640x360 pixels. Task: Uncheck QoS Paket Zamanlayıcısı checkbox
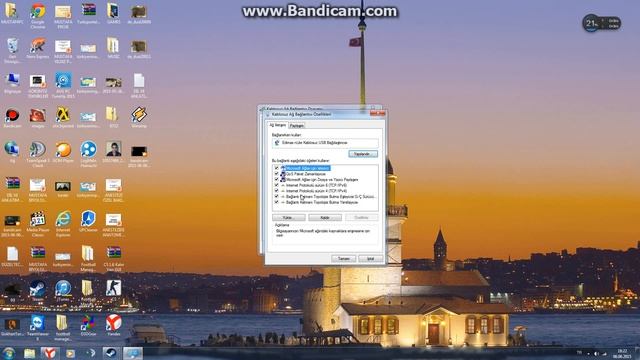point(276,174)
